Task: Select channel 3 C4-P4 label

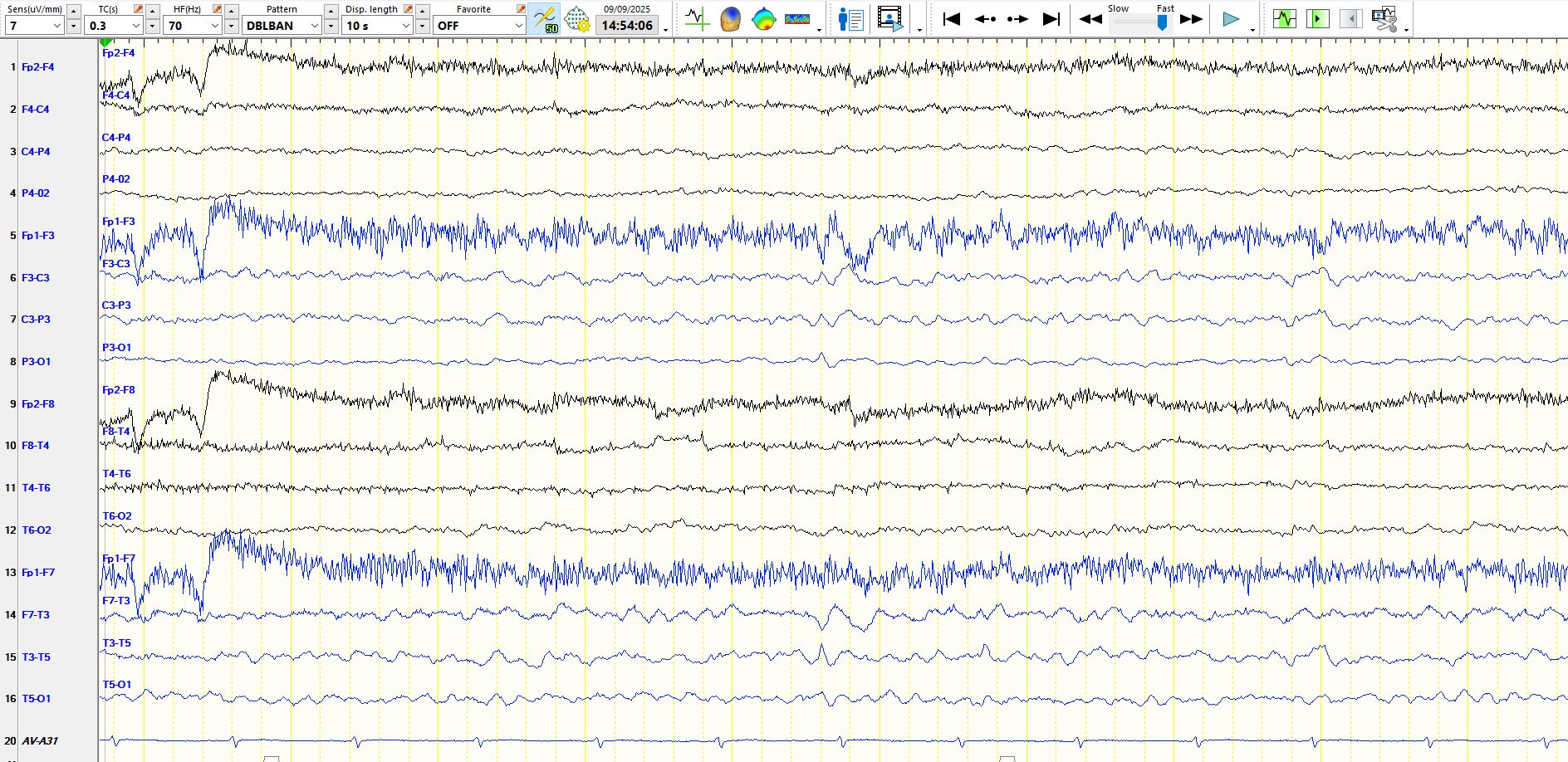Action: coord(35,152)
